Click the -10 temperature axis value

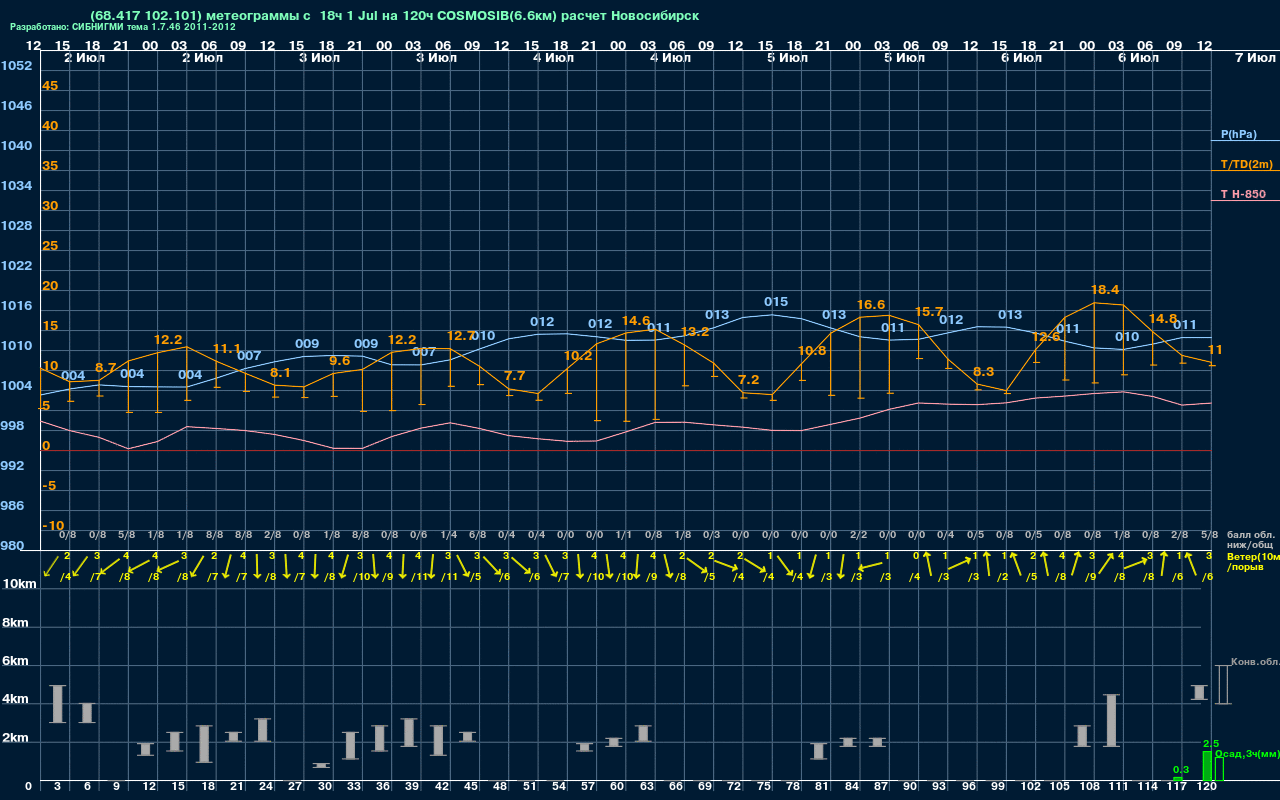[53, 526]
